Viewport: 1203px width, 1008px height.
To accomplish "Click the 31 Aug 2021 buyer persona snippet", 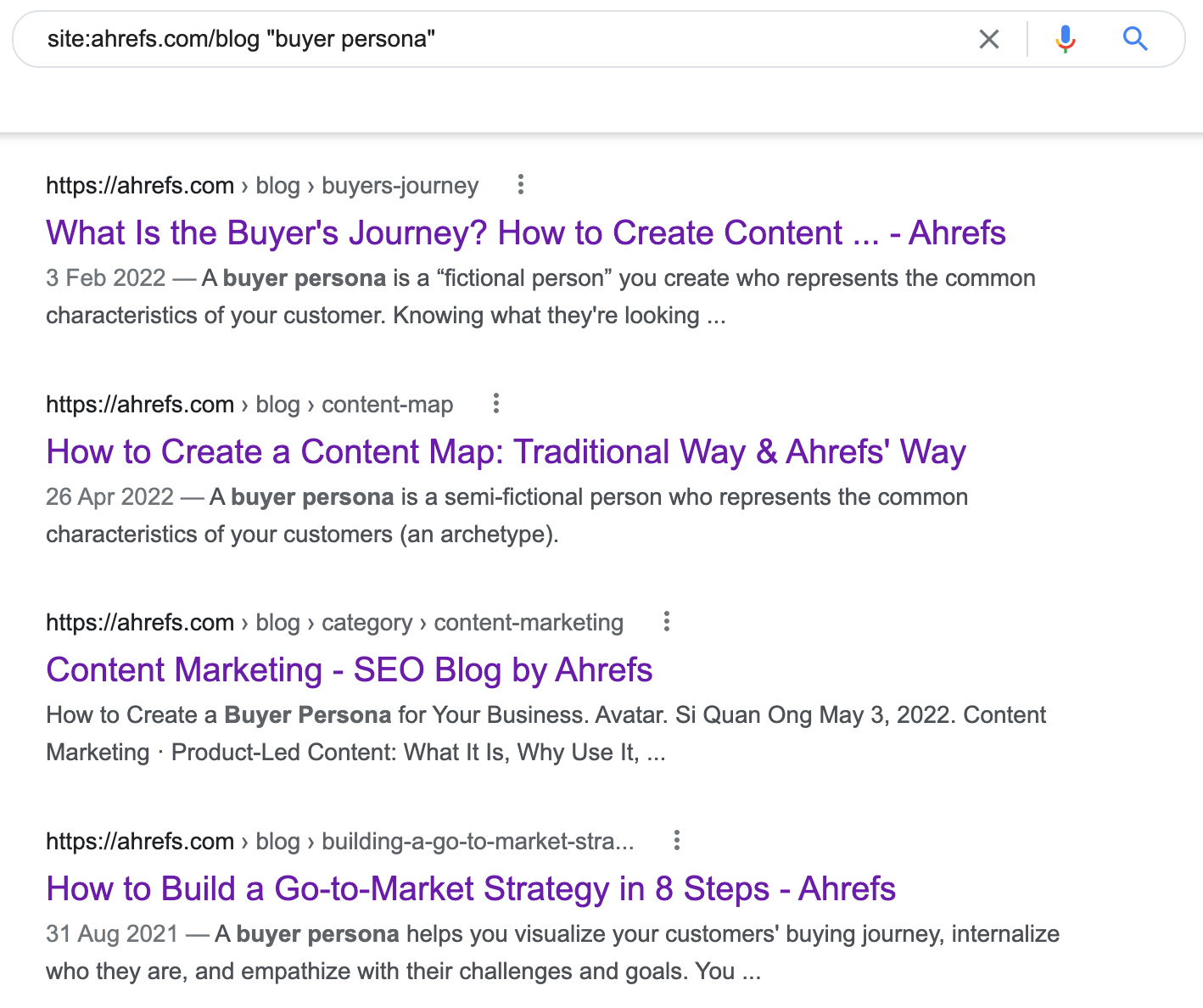I will coord(551,952).
